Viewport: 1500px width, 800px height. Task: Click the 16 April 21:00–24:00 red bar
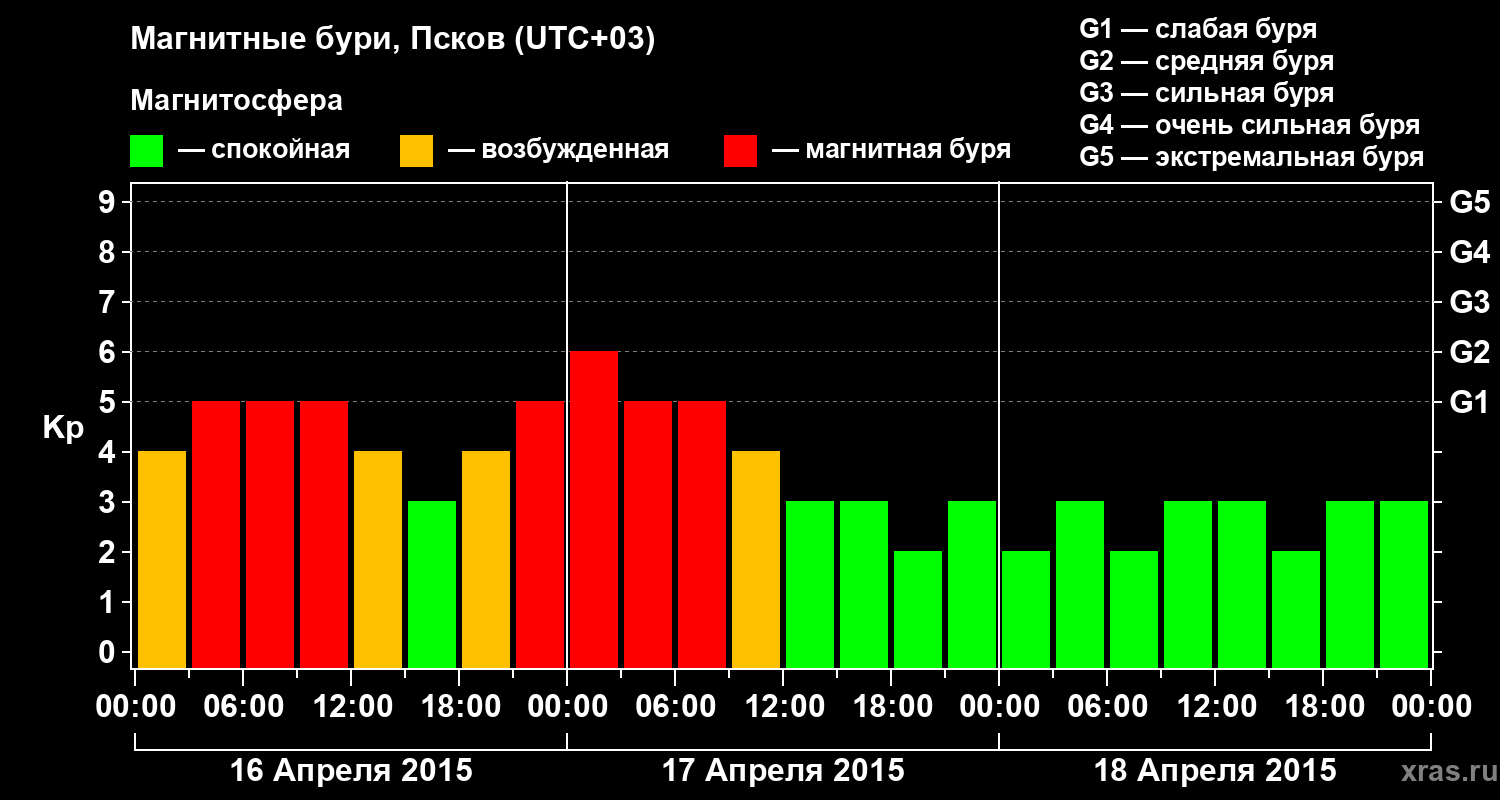coord(540,534)
